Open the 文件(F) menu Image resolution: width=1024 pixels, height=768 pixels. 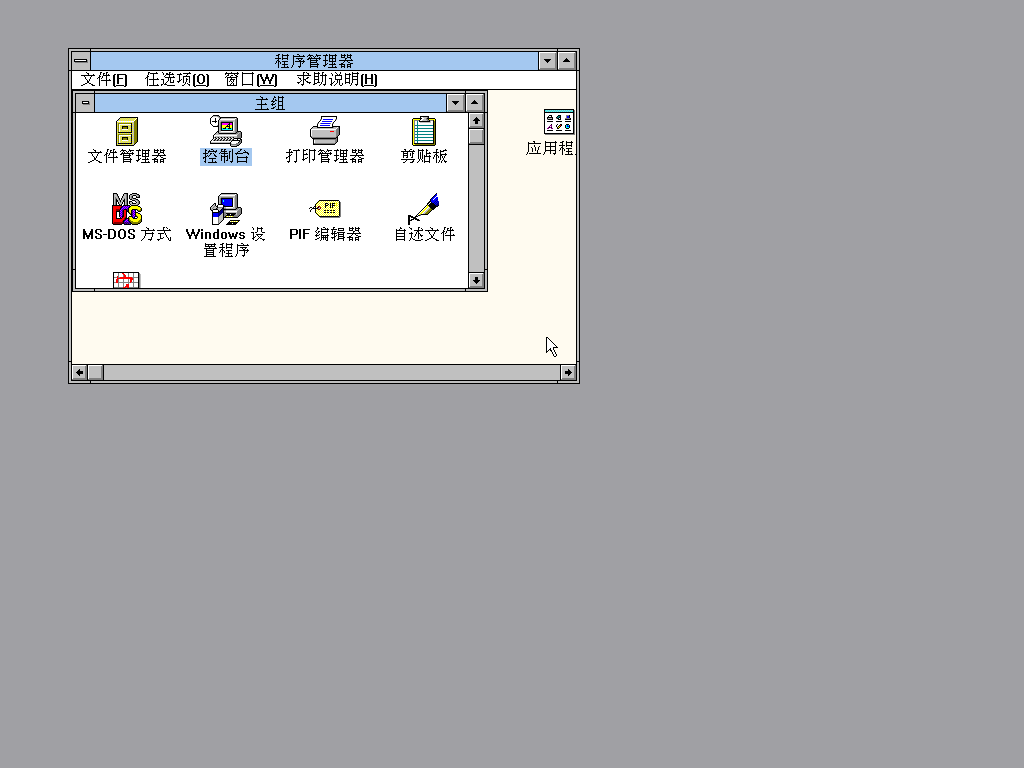(x=104, y=80)
